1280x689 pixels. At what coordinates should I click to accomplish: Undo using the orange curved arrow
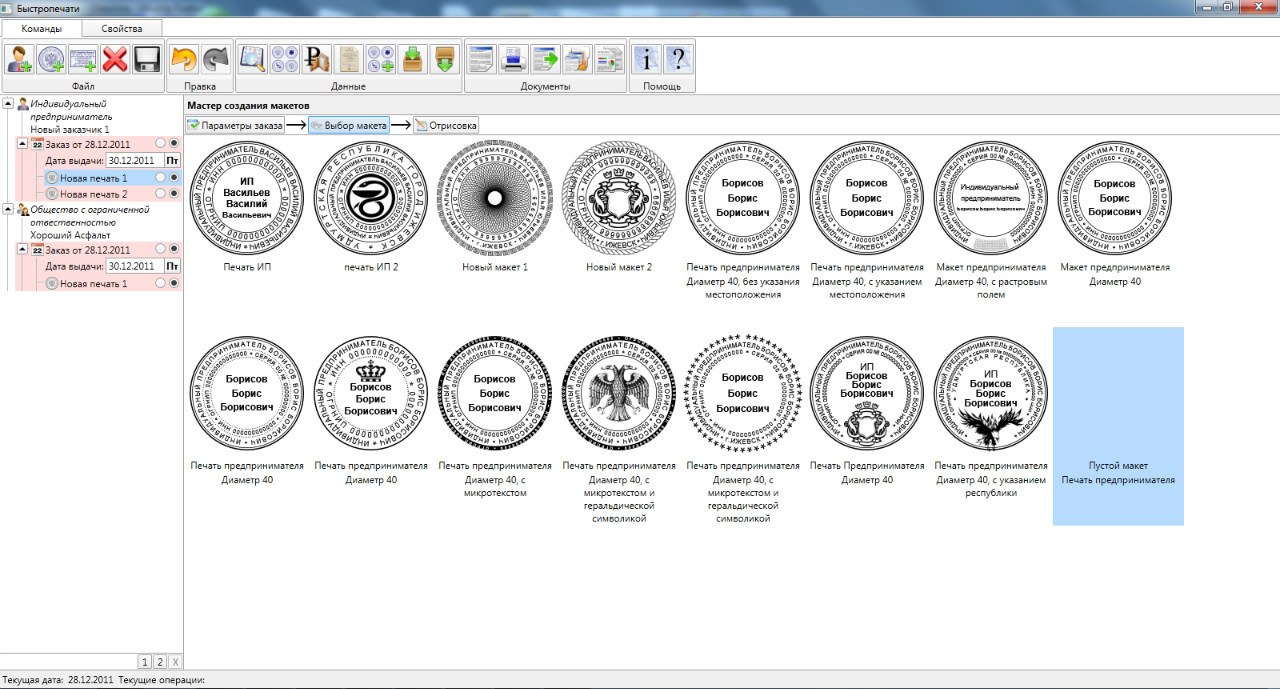tap(184, 59)
